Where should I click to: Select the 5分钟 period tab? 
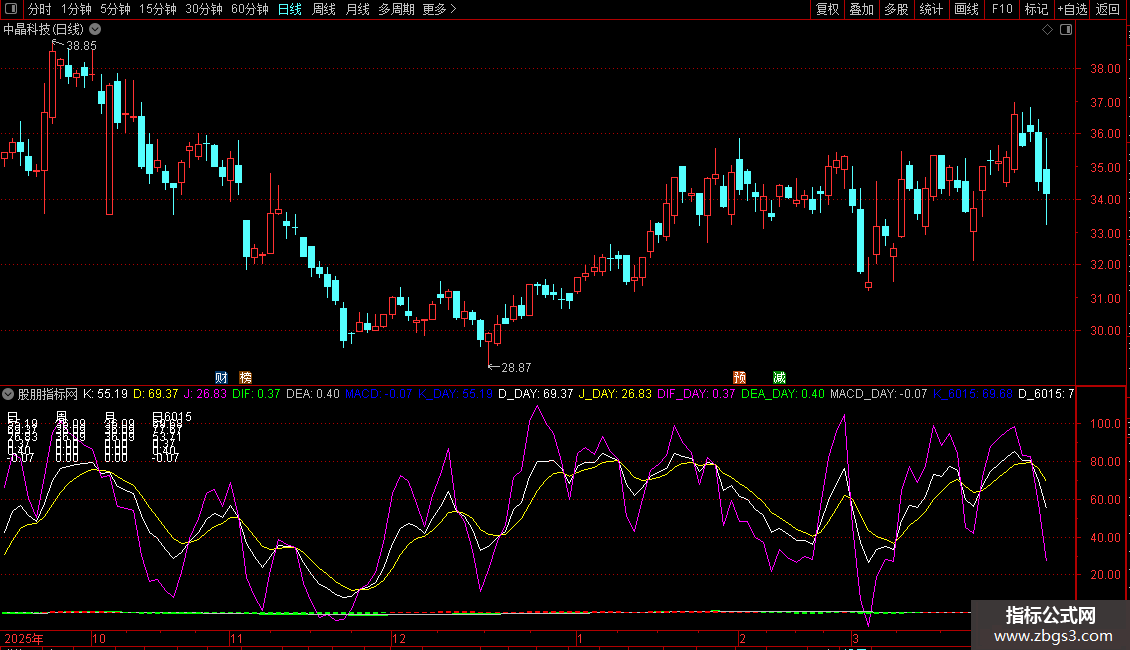[115, 9]
